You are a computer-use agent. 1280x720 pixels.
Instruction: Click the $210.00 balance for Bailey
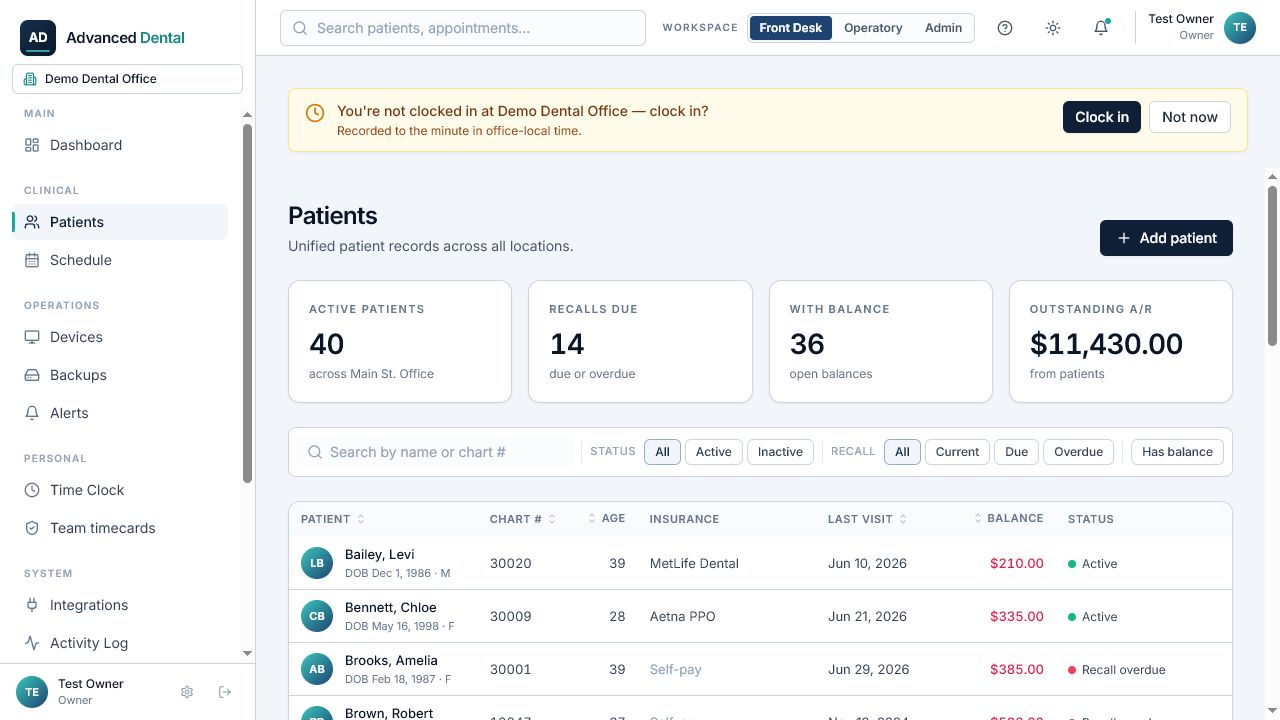[x=1017, y=563]
